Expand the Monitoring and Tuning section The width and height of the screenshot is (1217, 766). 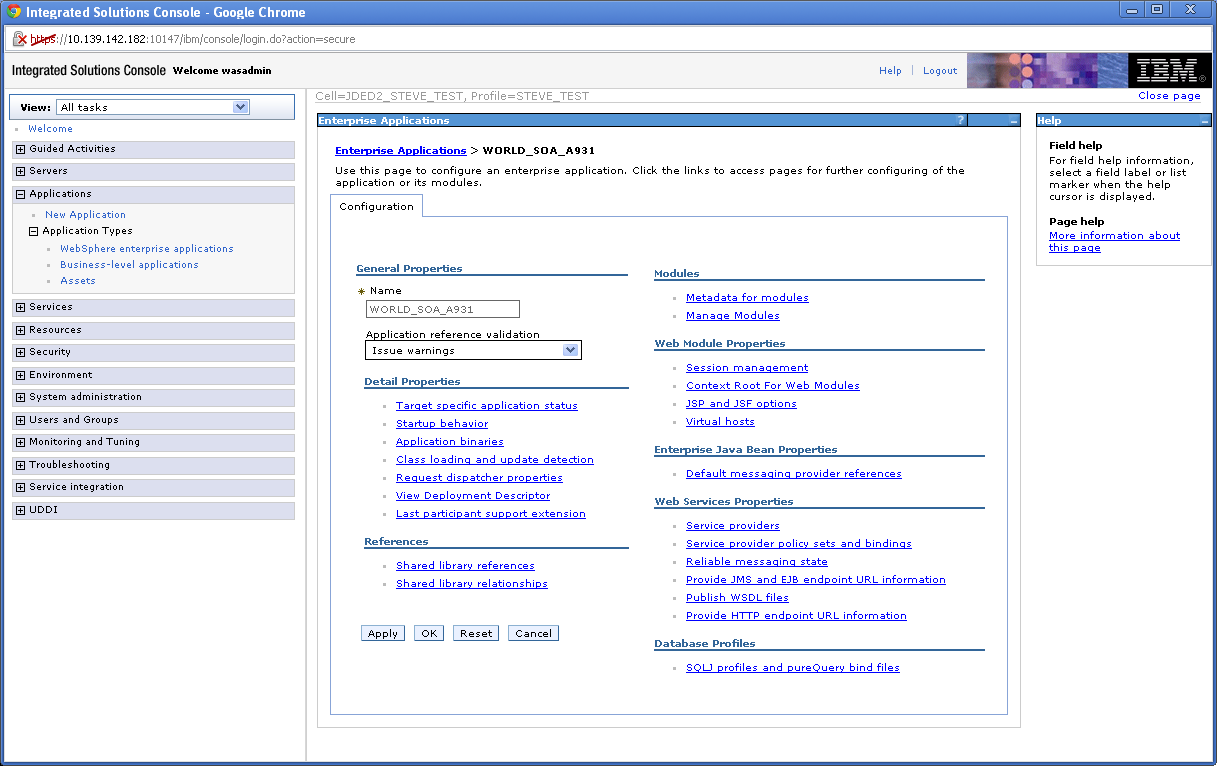click(21, 442)
